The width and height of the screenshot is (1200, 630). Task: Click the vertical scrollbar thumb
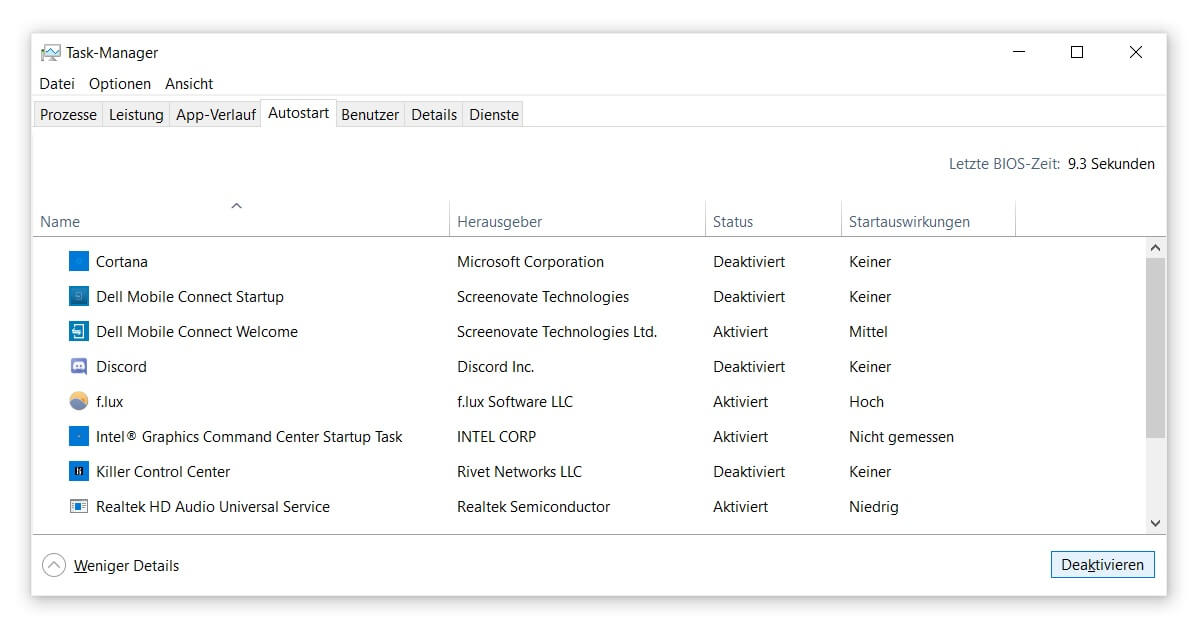pyautogui.click(x=1155, y=347)
